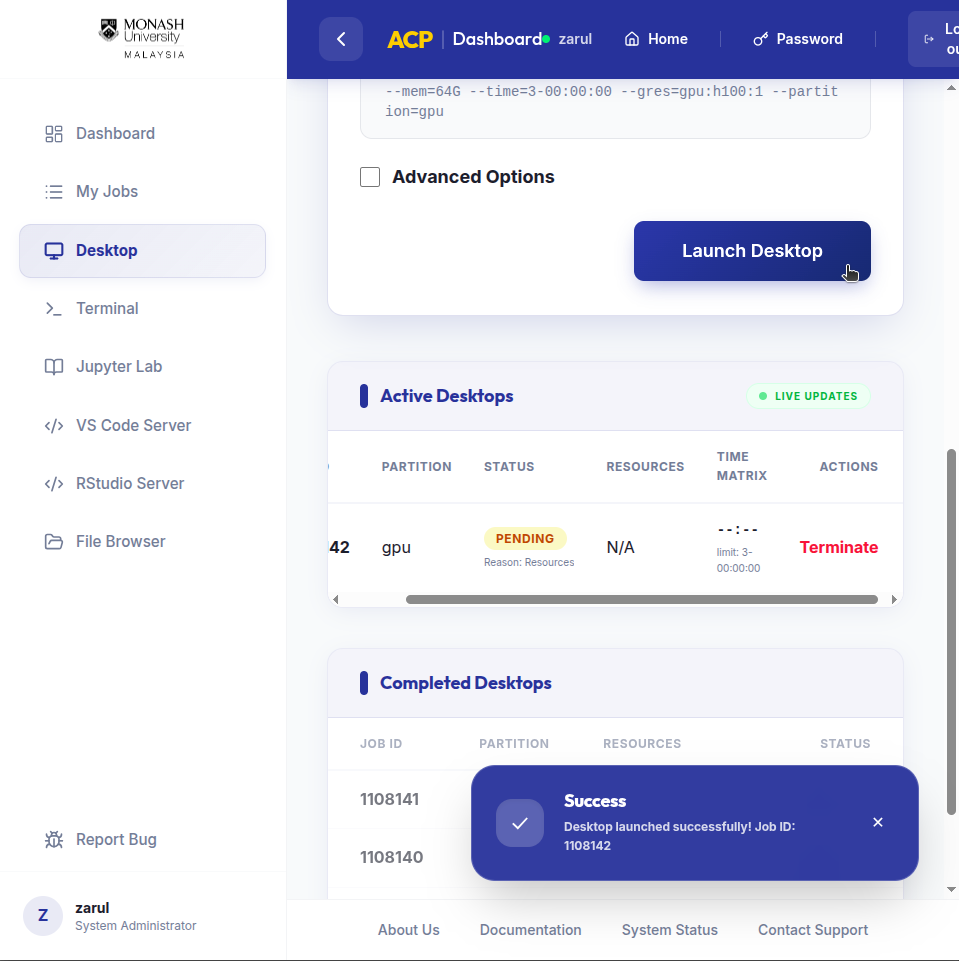Screen dimensions: 959x961
Task: Click the File Browser folder icon
Action: pos(54,542)
